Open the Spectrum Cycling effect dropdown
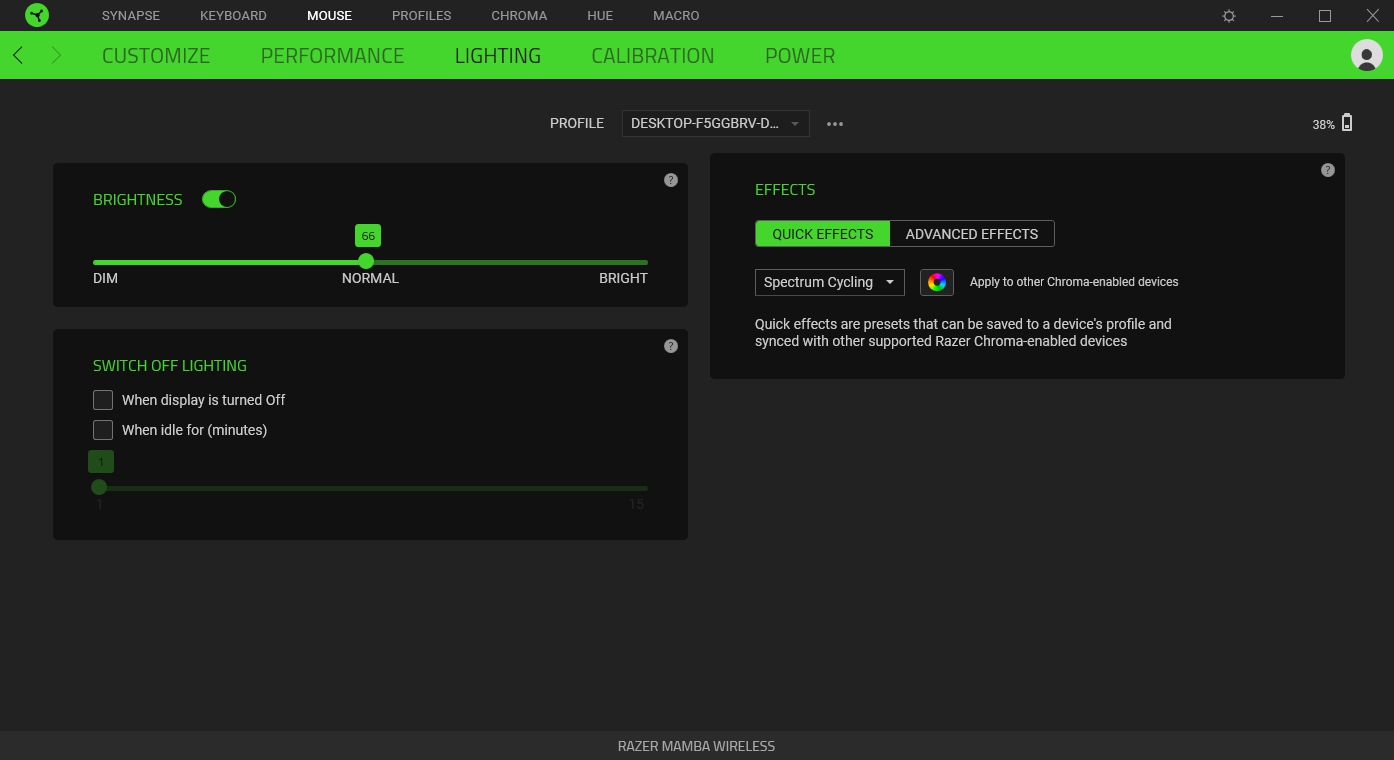 (830, 282)
